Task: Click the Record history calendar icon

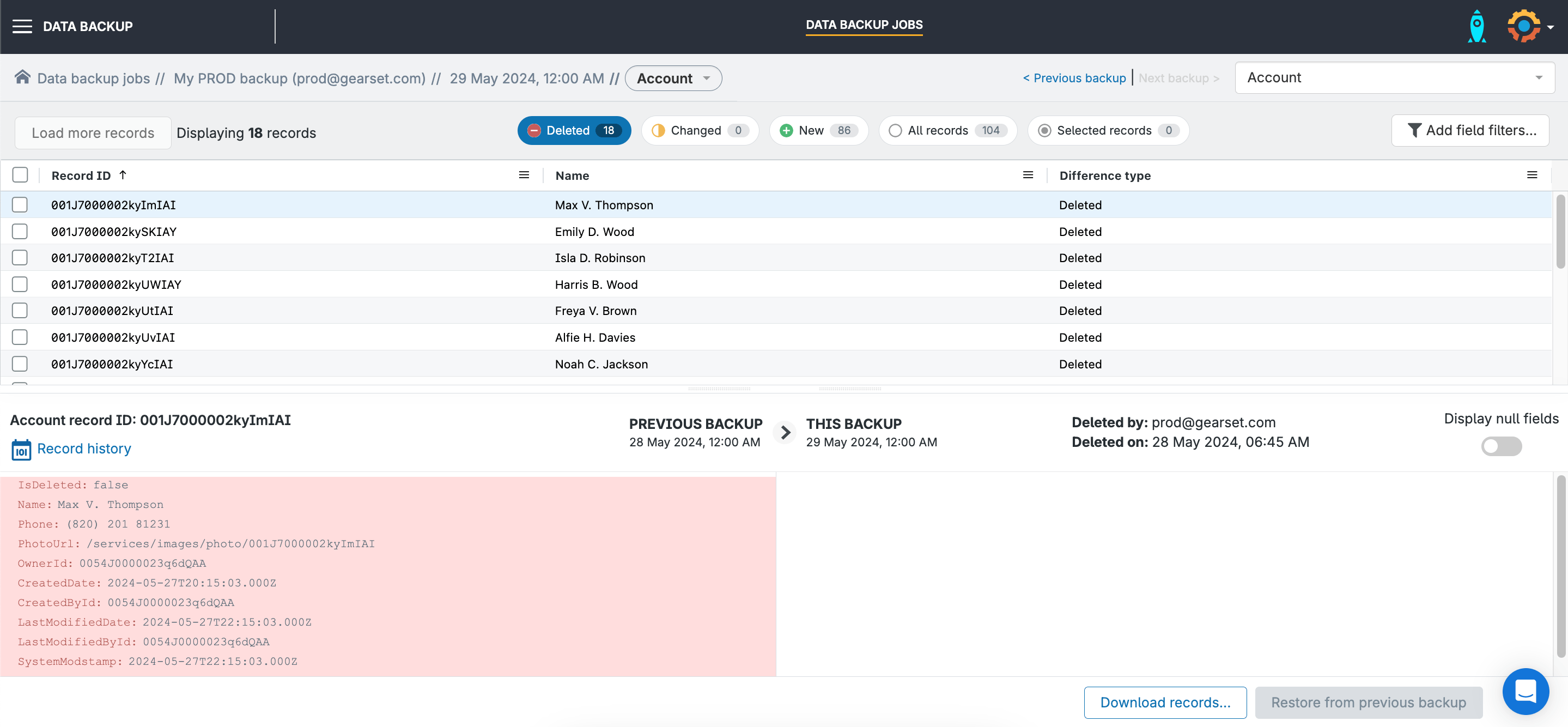Action: tap(21, 450)
